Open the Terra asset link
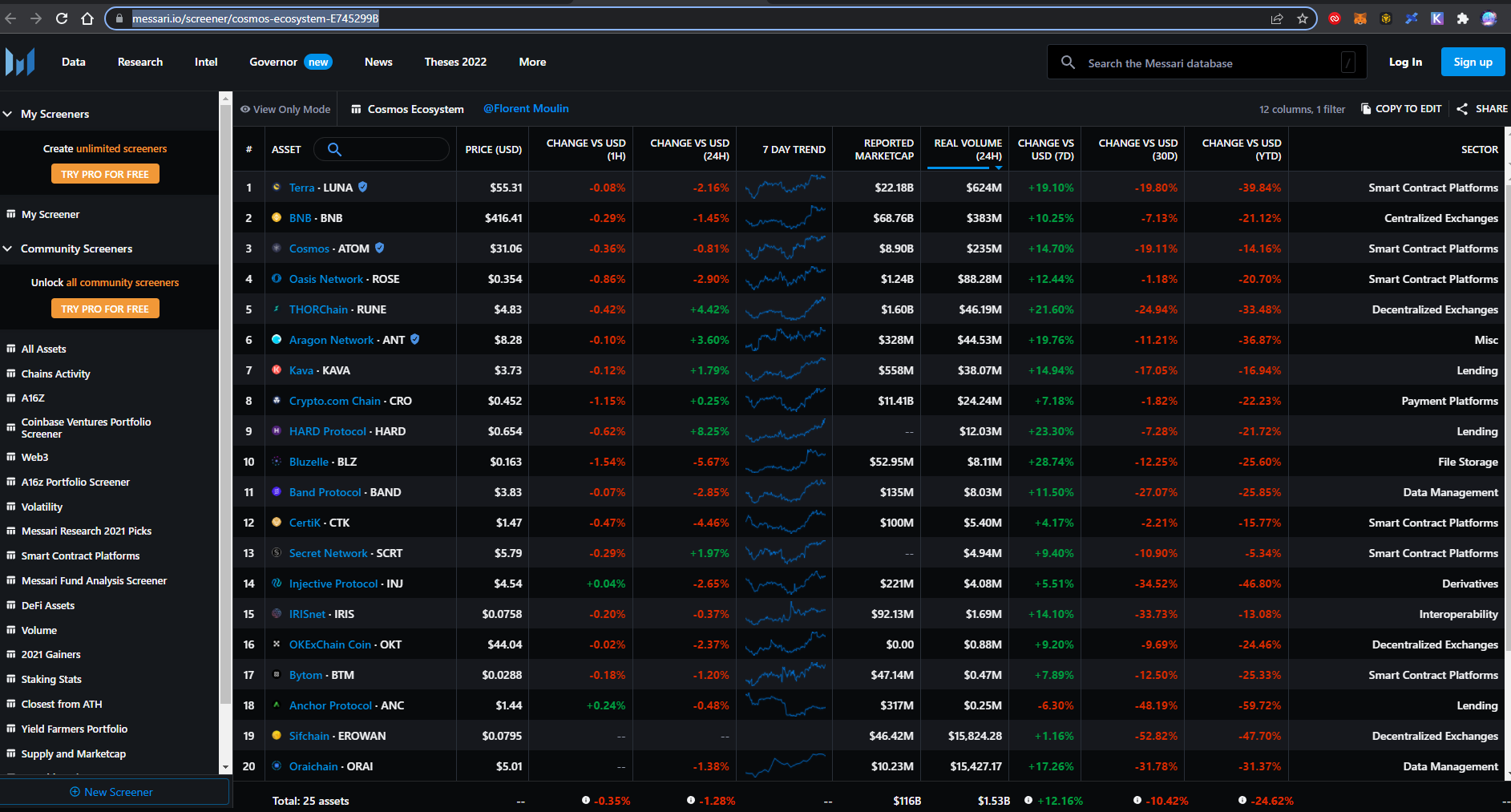Image resolution: width=1511 pixels, height=812 pixels. [x=301, y=188]
